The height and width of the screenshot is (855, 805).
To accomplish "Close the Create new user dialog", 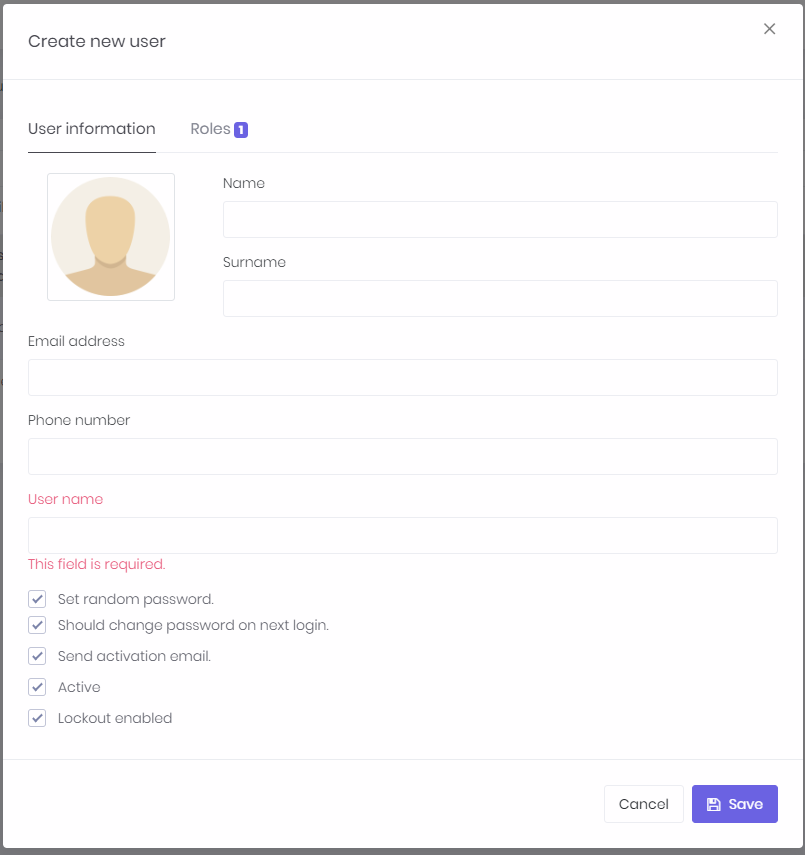I will (769, 29).
